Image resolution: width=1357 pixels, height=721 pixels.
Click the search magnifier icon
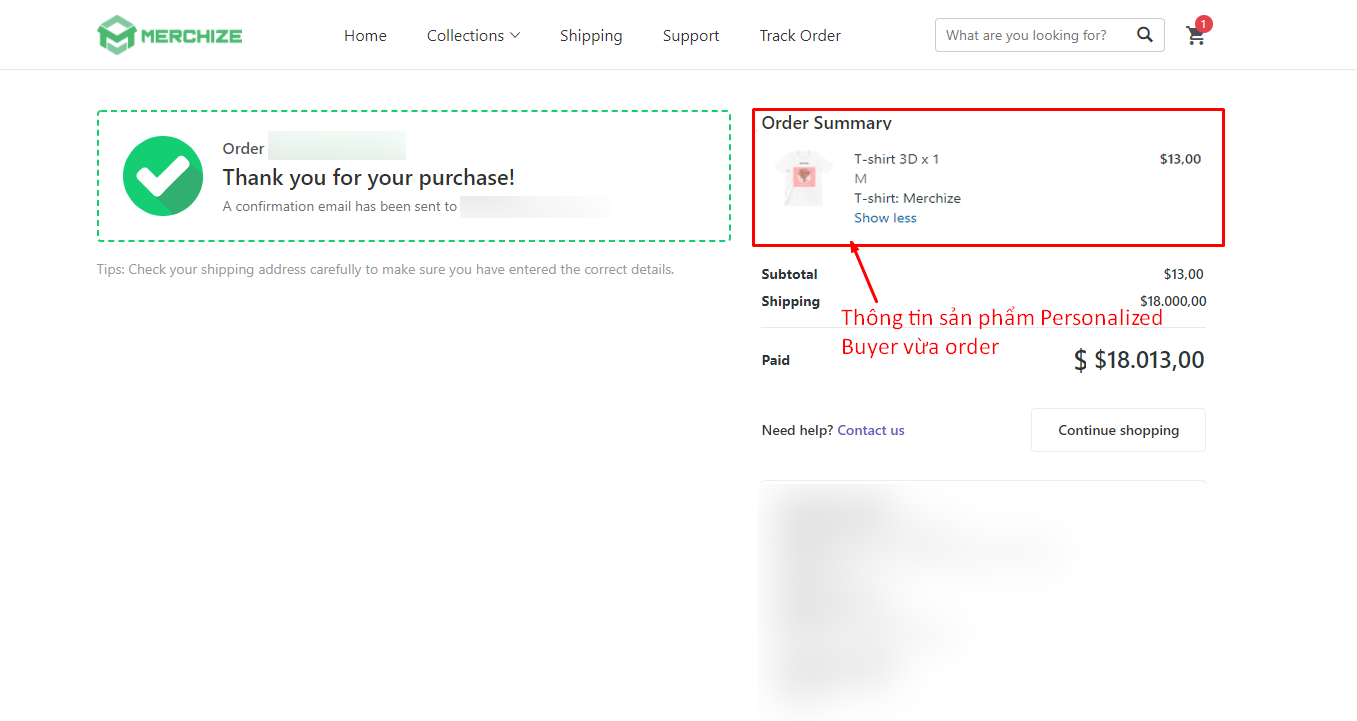[x=1145, y=35]
